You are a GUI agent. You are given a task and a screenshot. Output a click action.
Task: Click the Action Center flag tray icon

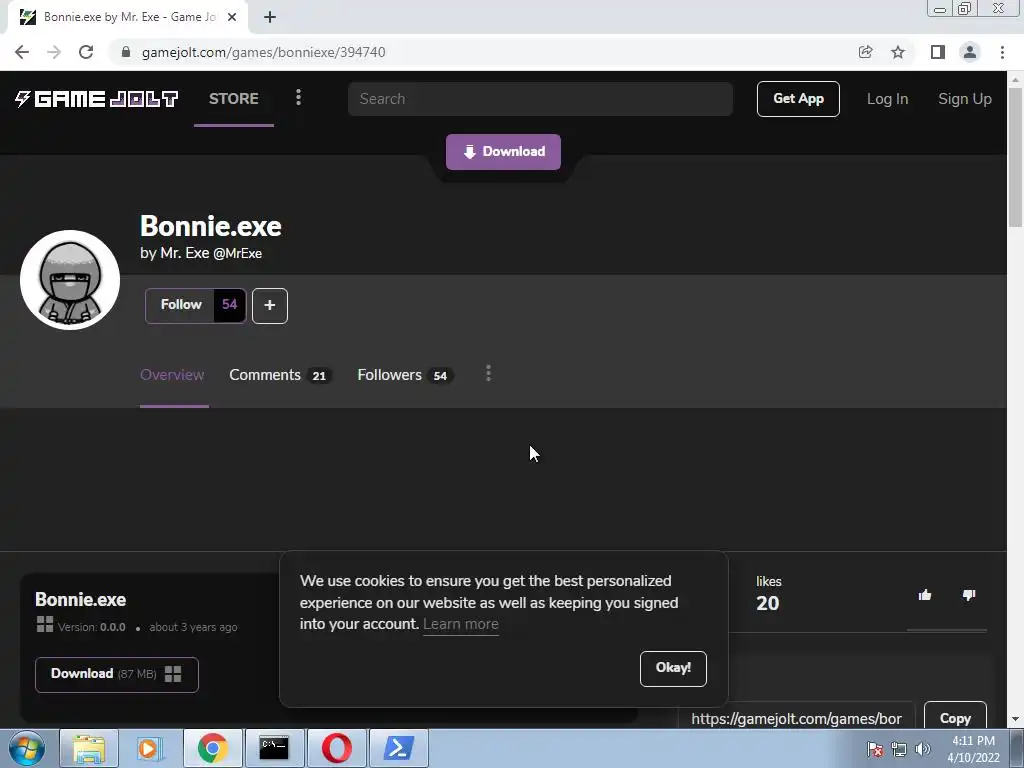(875, 749)
